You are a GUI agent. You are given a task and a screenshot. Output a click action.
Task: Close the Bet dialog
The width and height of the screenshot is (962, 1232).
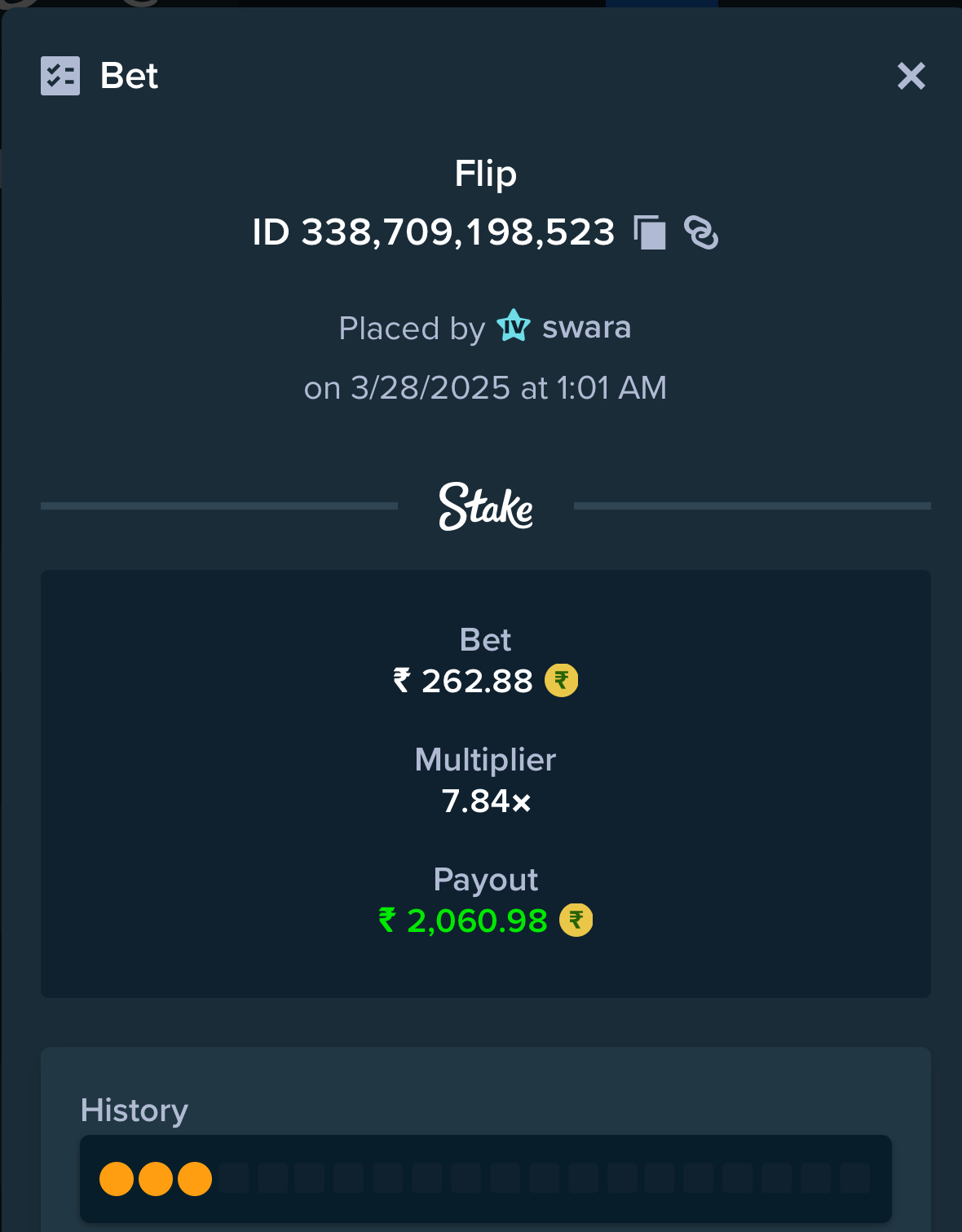tap(911, 76)
